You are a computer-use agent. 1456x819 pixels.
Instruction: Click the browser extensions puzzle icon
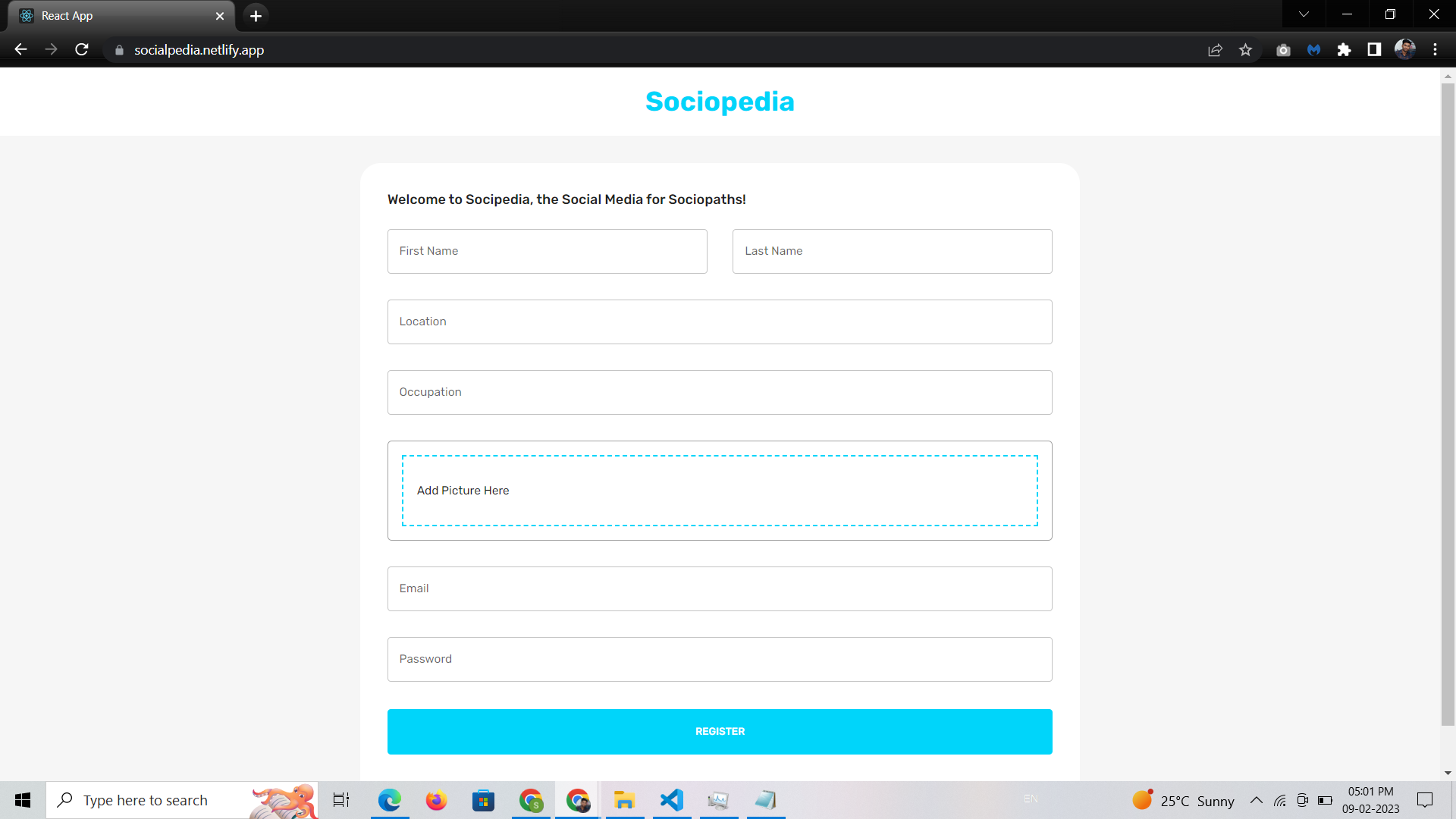pyautogui.click(x=1344, y=50)
